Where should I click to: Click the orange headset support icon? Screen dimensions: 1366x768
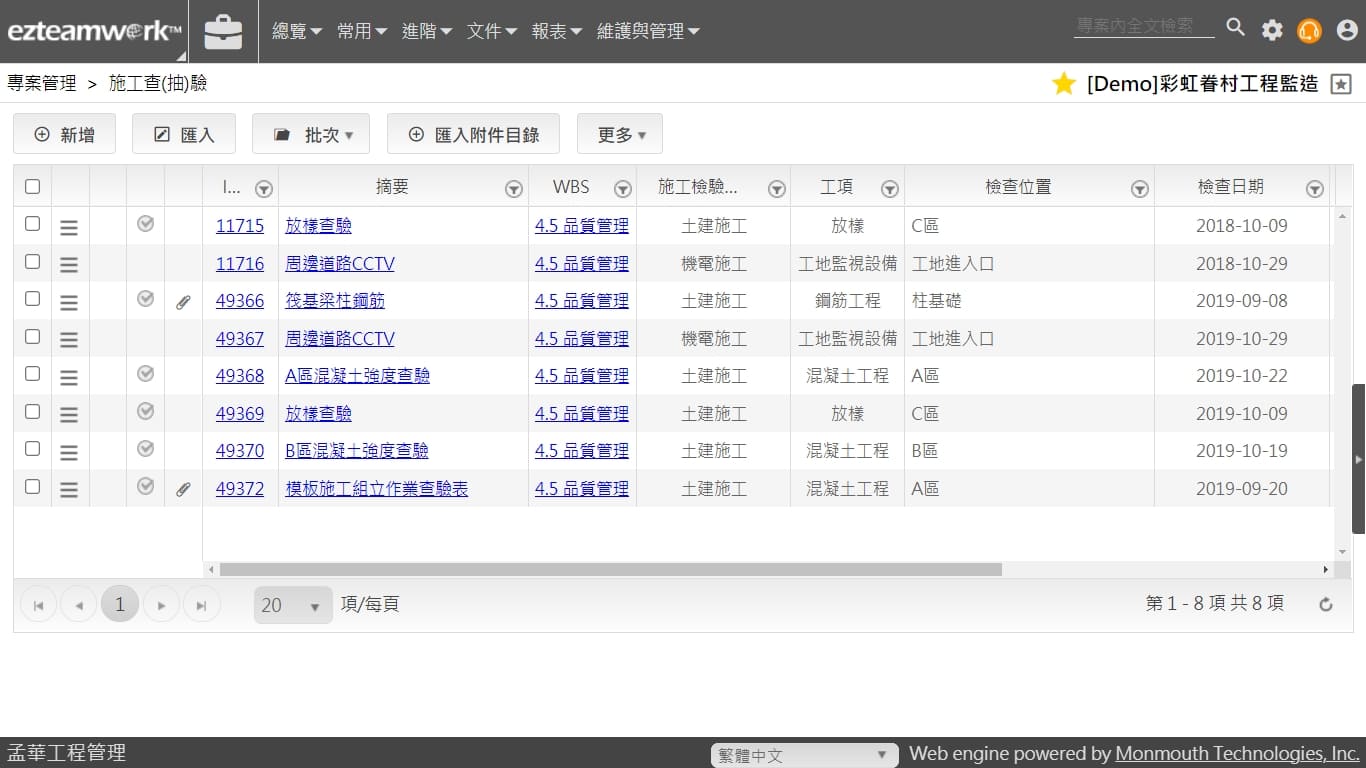tap(1309, 31)
